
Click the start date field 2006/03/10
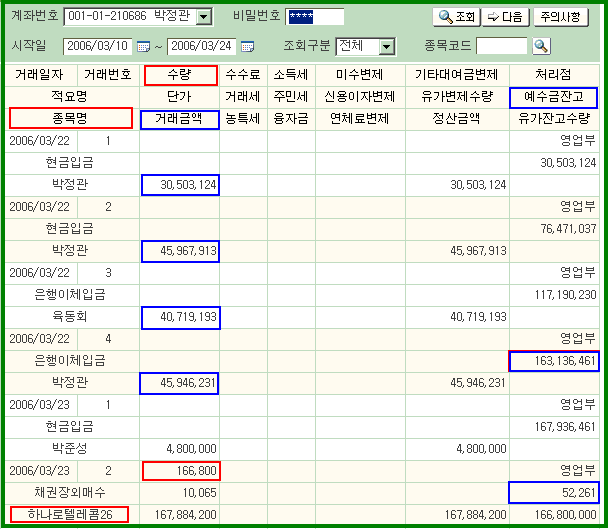[98, 47]
